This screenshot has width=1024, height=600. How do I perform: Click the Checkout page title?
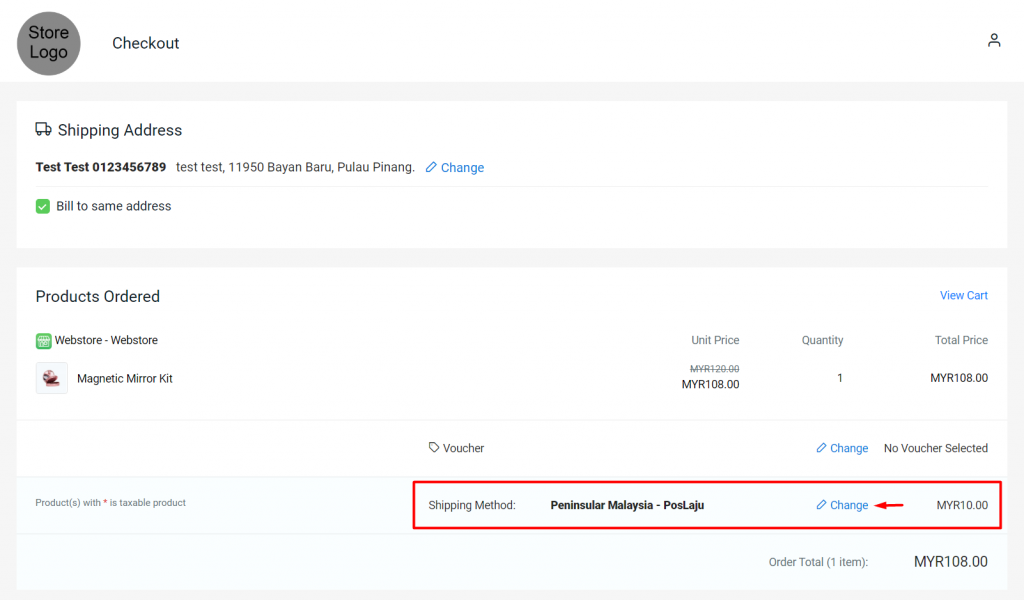[x=145, y=43]
